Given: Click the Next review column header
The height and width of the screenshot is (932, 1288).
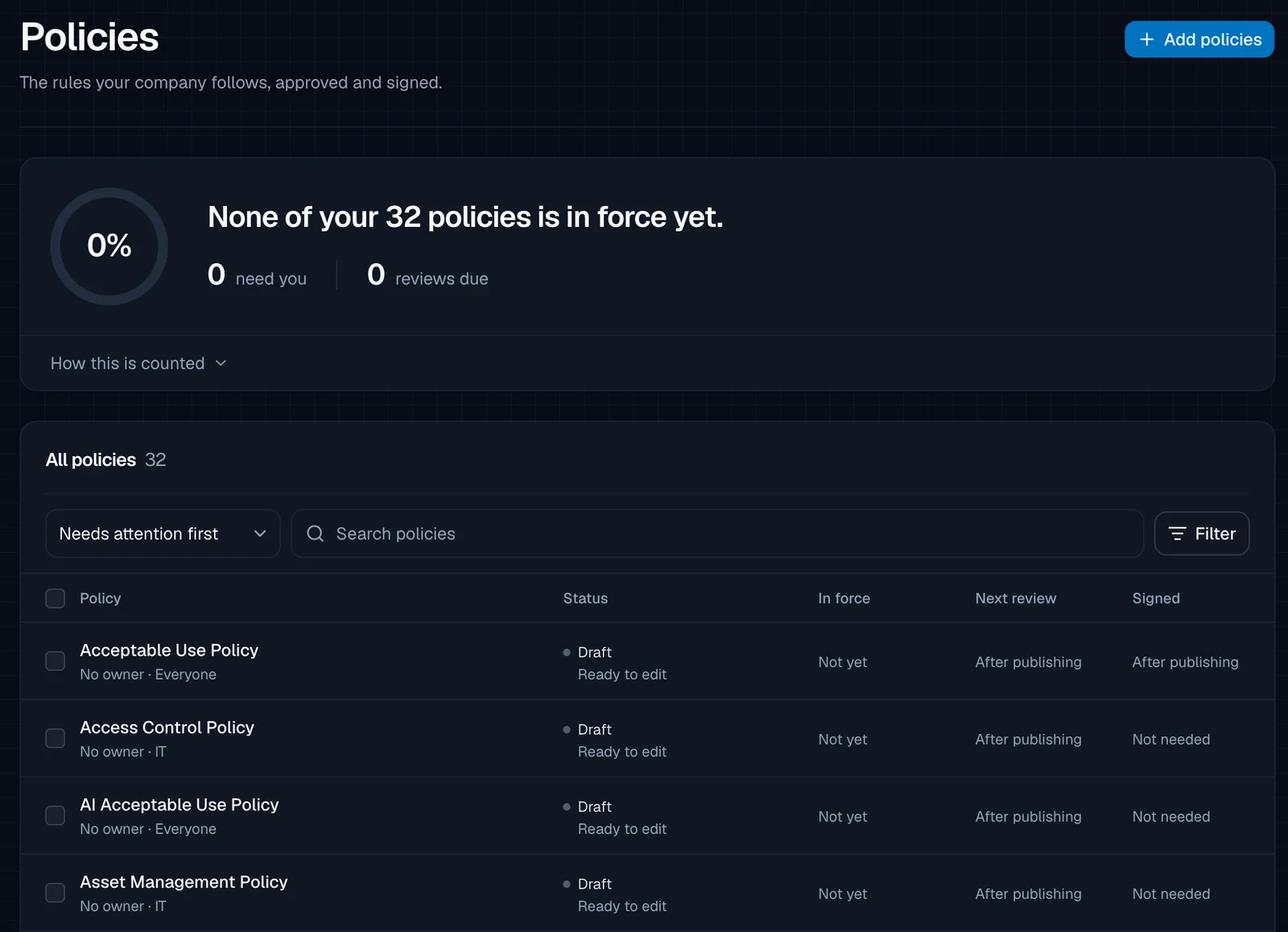Looking at the screenshot, I should point(1015,598).
